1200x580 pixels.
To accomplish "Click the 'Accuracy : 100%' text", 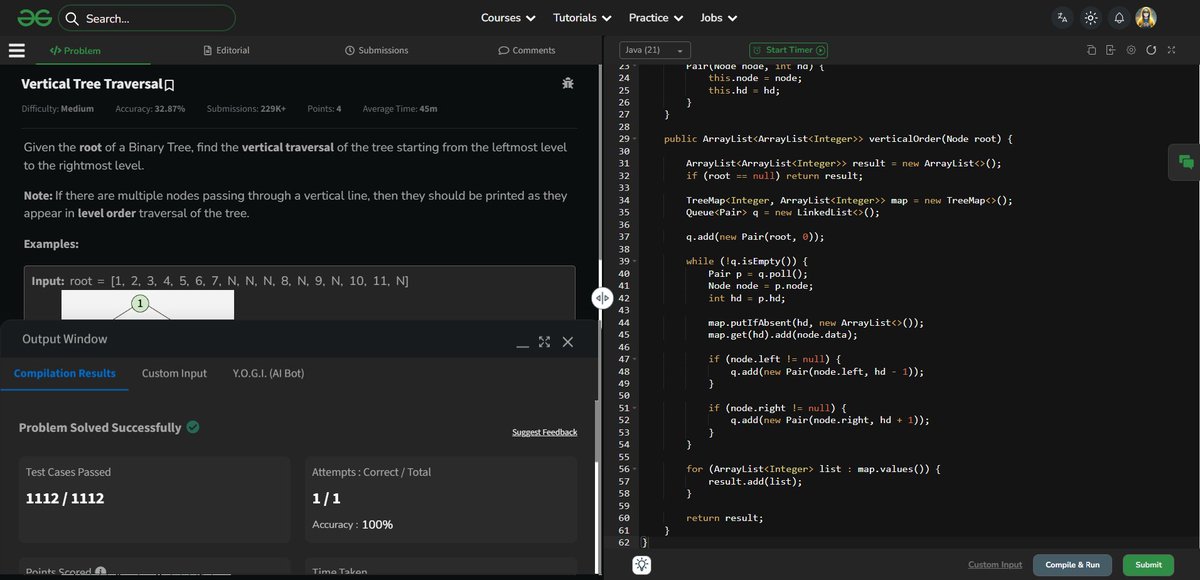I will [352, 524].
